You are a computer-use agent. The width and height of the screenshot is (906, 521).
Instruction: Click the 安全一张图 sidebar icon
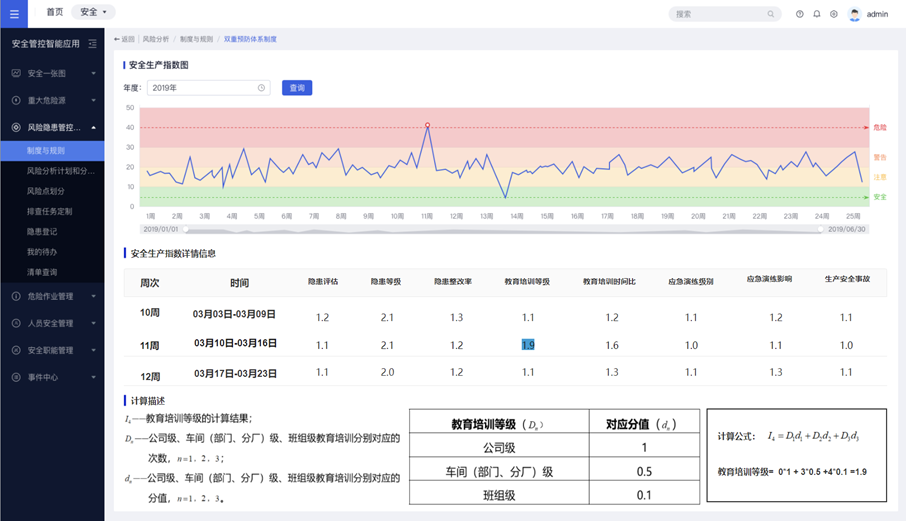pos(16,73)
